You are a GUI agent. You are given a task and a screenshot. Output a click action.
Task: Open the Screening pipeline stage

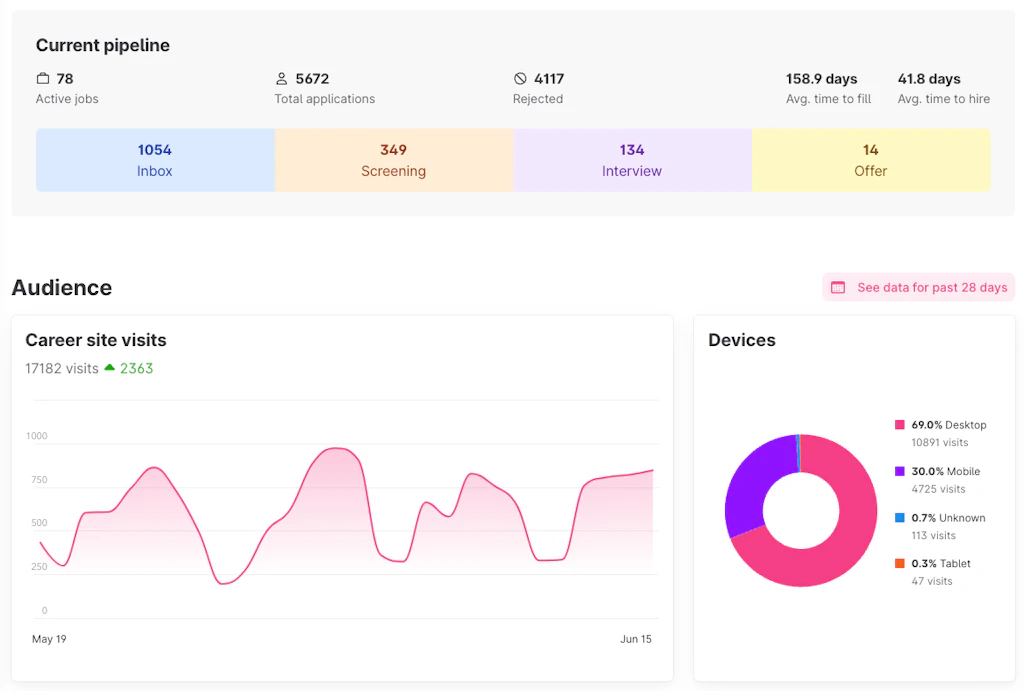pos(394,160)
